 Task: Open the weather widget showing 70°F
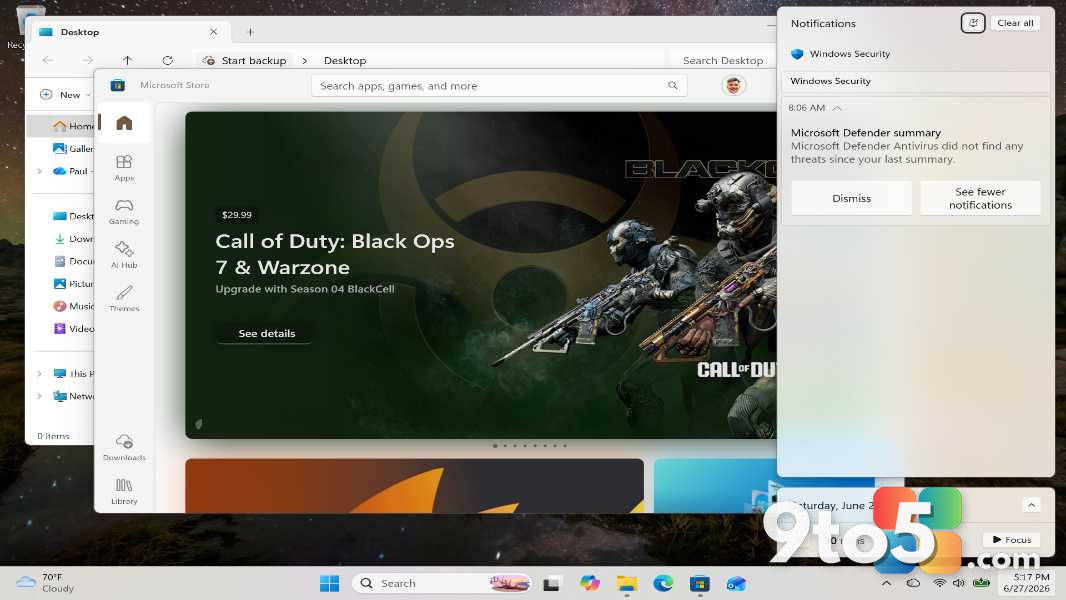(46, 583)
